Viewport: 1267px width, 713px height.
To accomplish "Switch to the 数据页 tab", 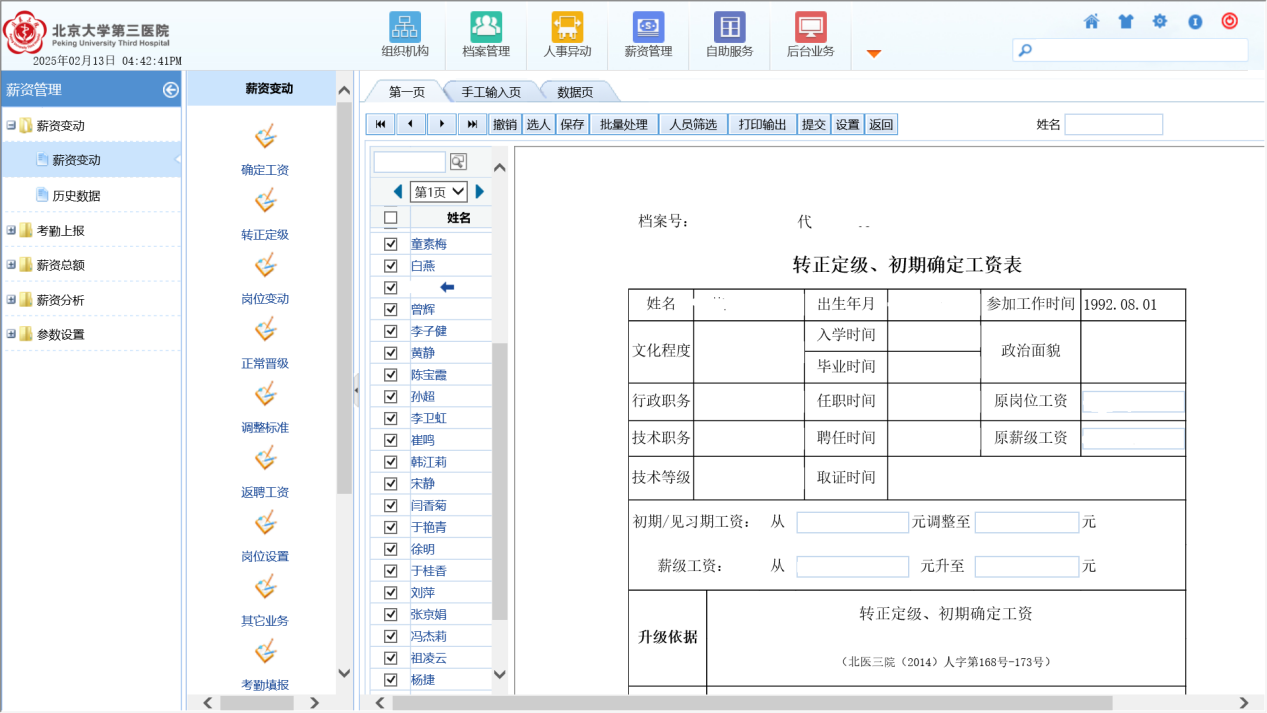I will (x=575, y=92).
